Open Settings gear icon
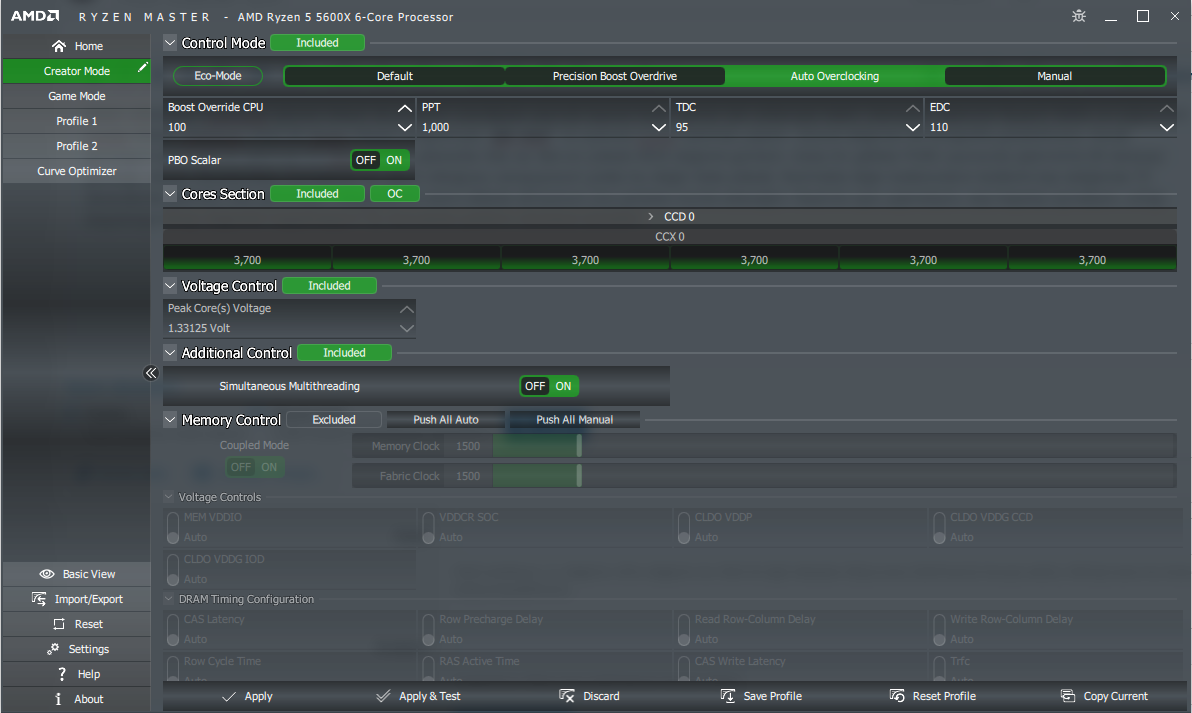This screenshot has height=713, width=1192. [x=52, y=649]
